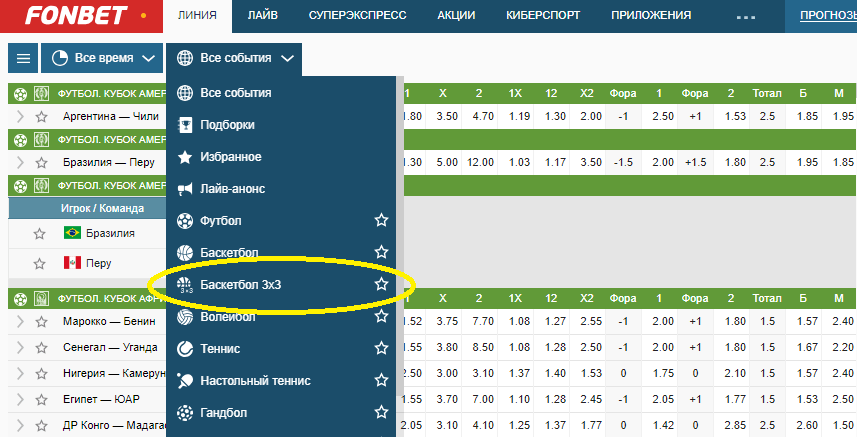Image resolution: width=857 pixels, height=437 pixels.
Task: Favorite Волейбол with its star
Action: point(381,316)
